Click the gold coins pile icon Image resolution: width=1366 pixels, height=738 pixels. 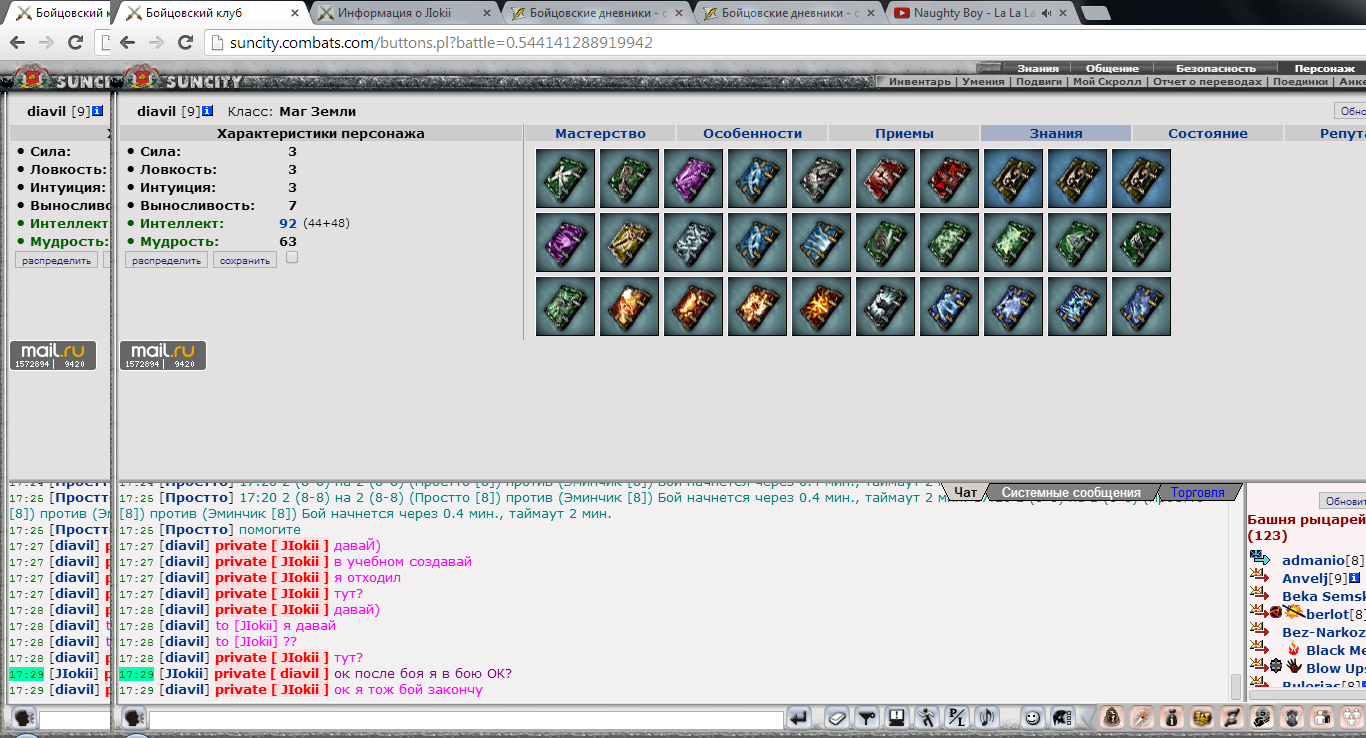coord(1201,717)
